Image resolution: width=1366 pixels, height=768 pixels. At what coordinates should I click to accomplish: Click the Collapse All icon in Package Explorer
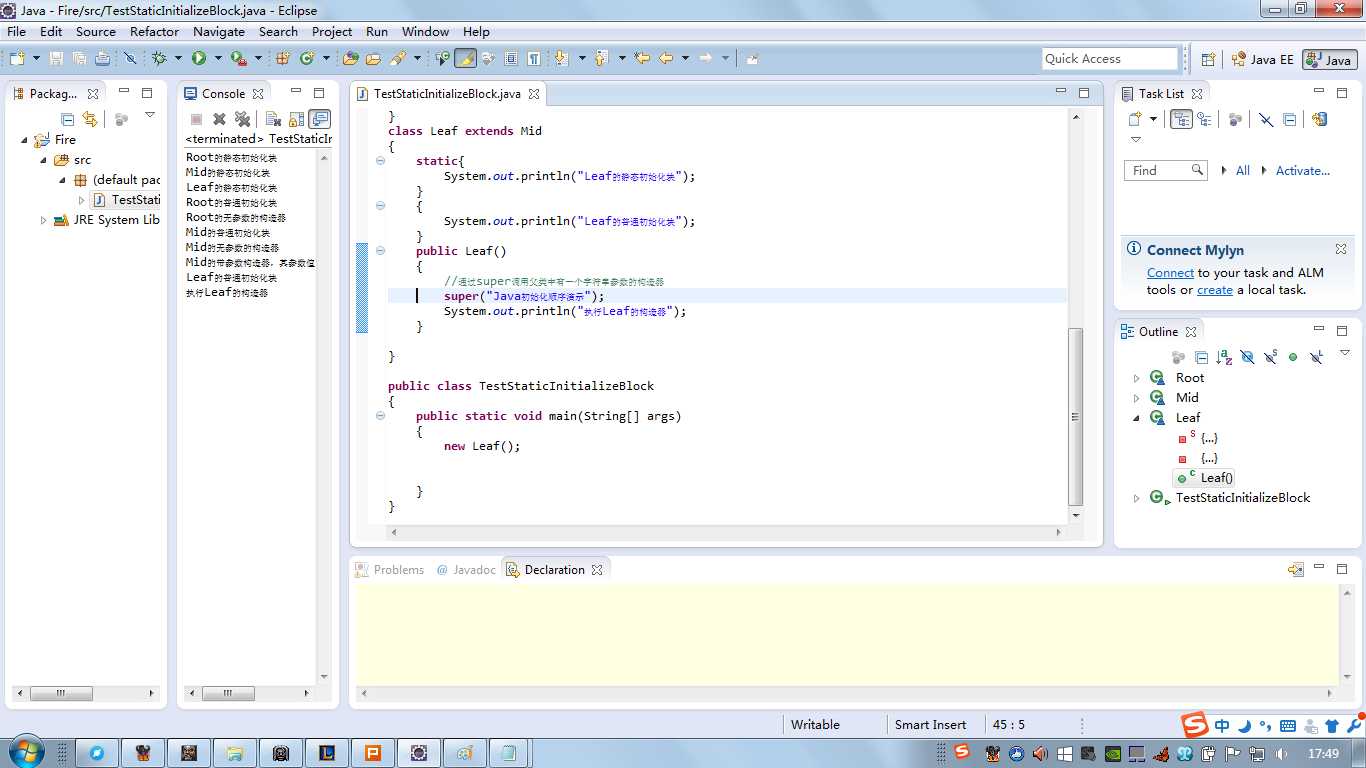[x=67, y=119]
